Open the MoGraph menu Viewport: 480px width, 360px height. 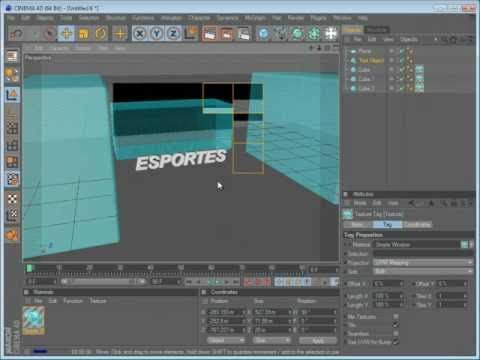click(255, 18)
